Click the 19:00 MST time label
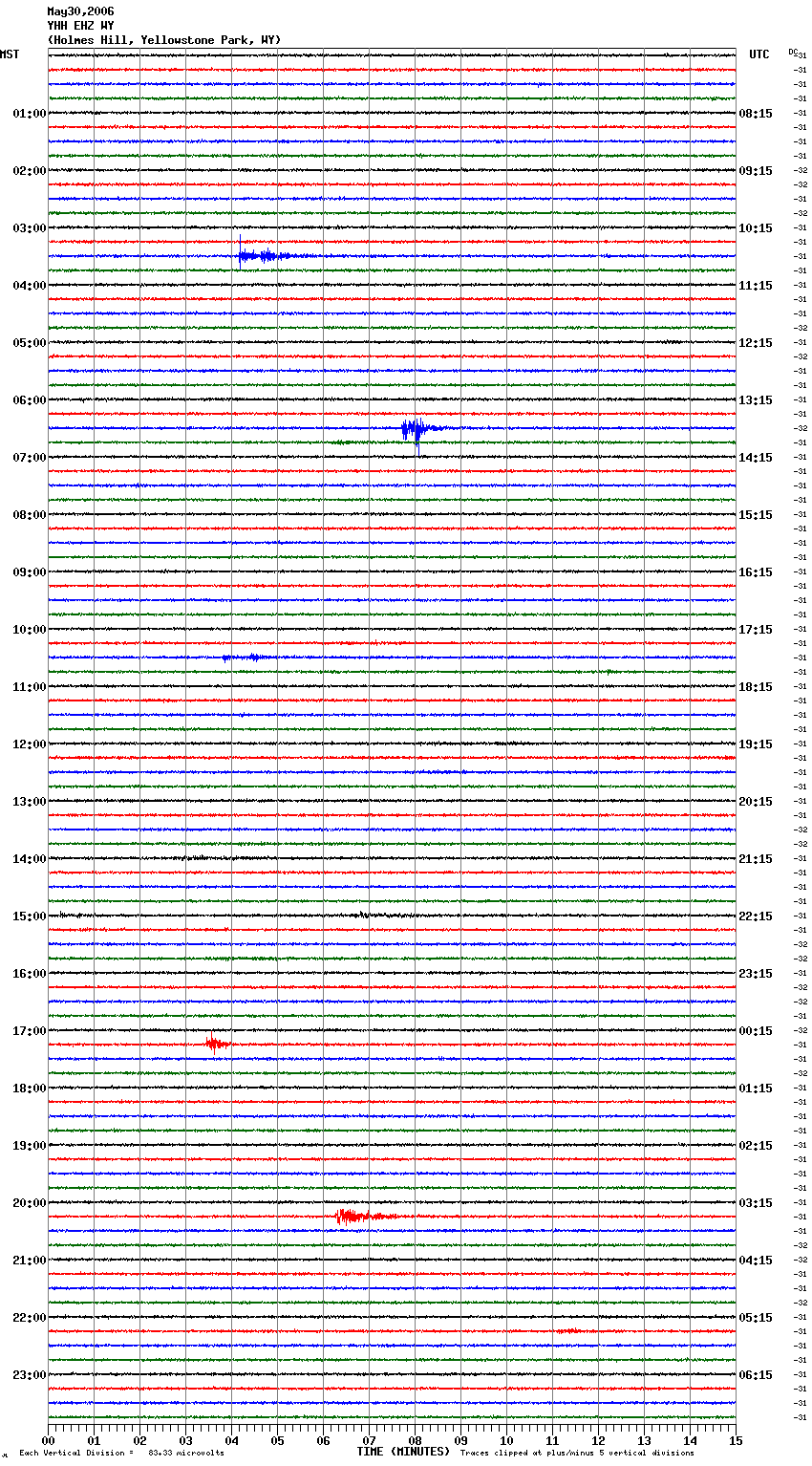The height and width of the screenshot is (1466, 812). click(30, 1146)
